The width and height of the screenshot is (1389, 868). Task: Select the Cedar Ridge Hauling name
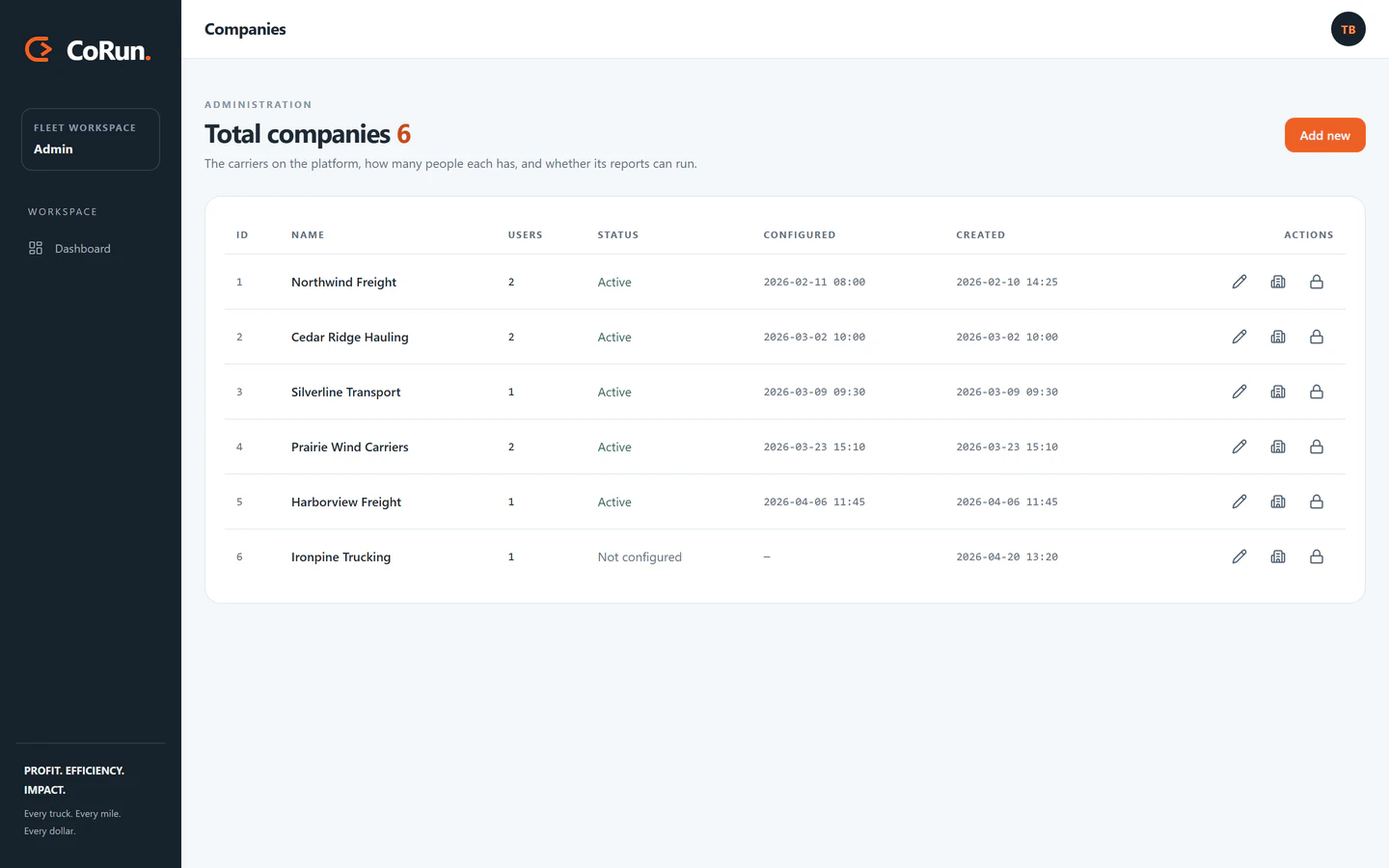point(350,337)
